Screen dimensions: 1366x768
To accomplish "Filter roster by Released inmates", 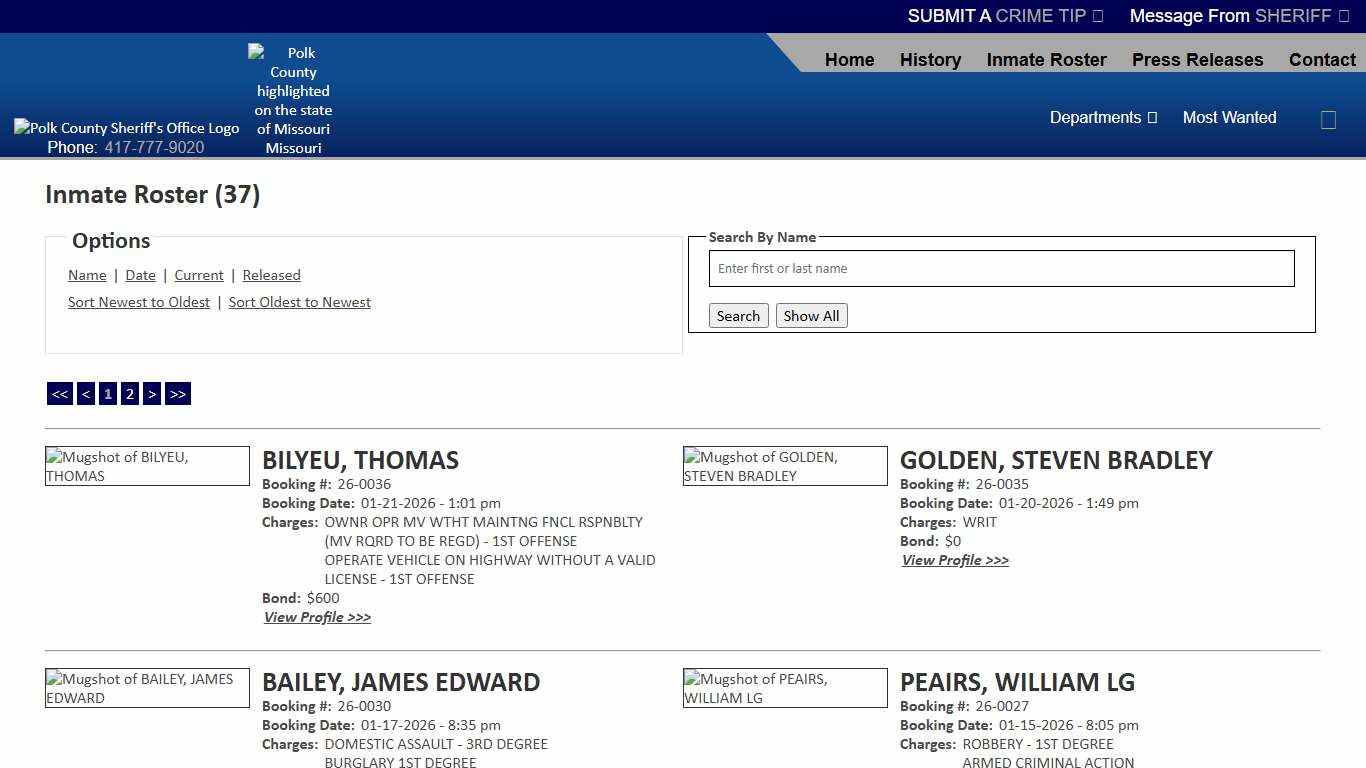I will coord(271,275).
